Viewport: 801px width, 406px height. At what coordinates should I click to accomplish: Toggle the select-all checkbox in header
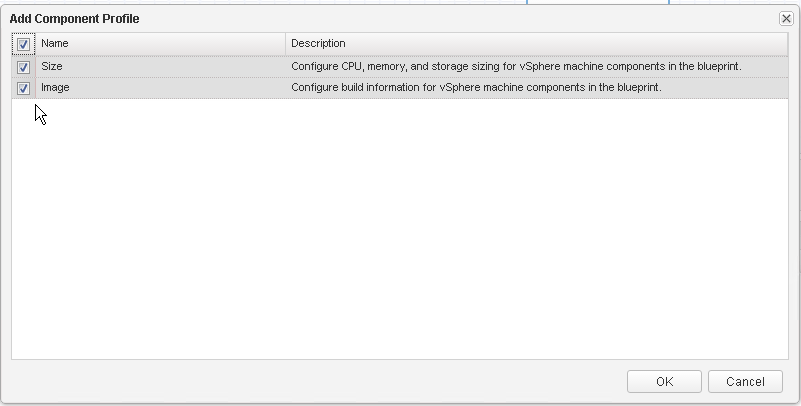tap(23, 44)
